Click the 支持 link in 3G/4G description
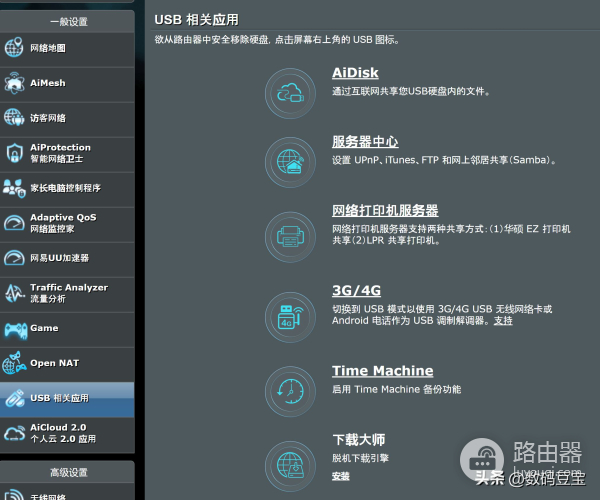Image resolution: width=600 pixels, height=500 pixels. pos(503,321)
